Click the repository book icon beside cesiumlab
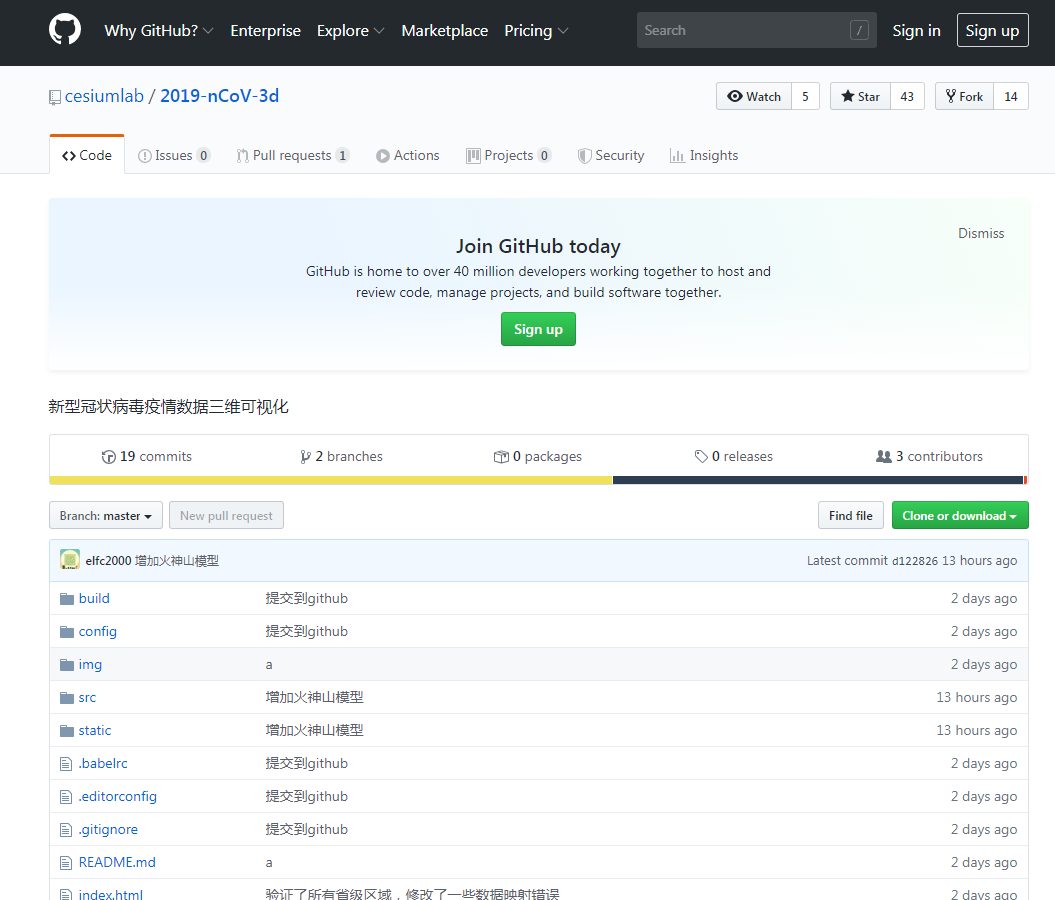The image size is (1055, 900). pos(54,98)
